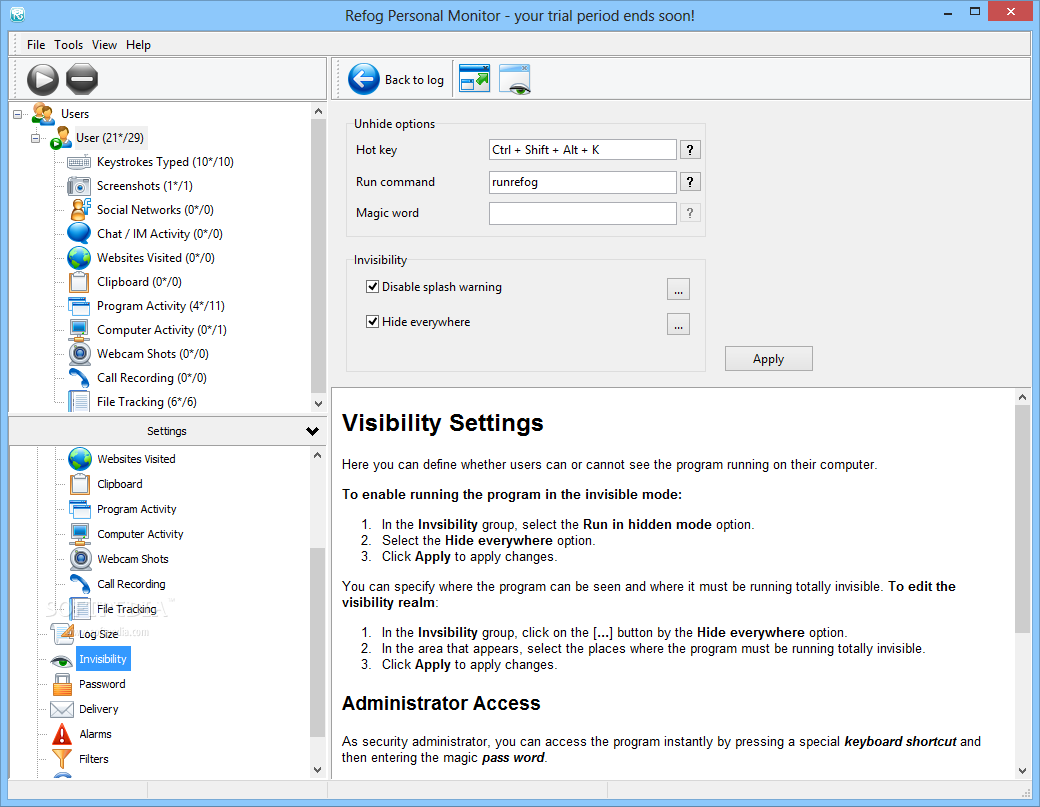The image size is (1040, 807).
Task: Select the Users group icon in tree
Action: point(43,114)
